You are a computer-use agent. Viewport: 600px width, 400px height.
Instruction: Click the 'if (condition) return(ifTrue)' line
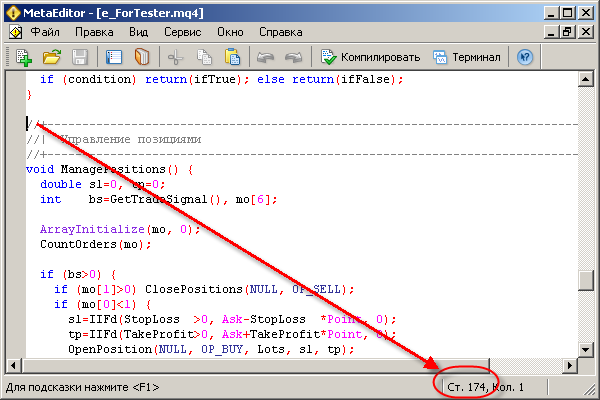click(x=222, y=79)
